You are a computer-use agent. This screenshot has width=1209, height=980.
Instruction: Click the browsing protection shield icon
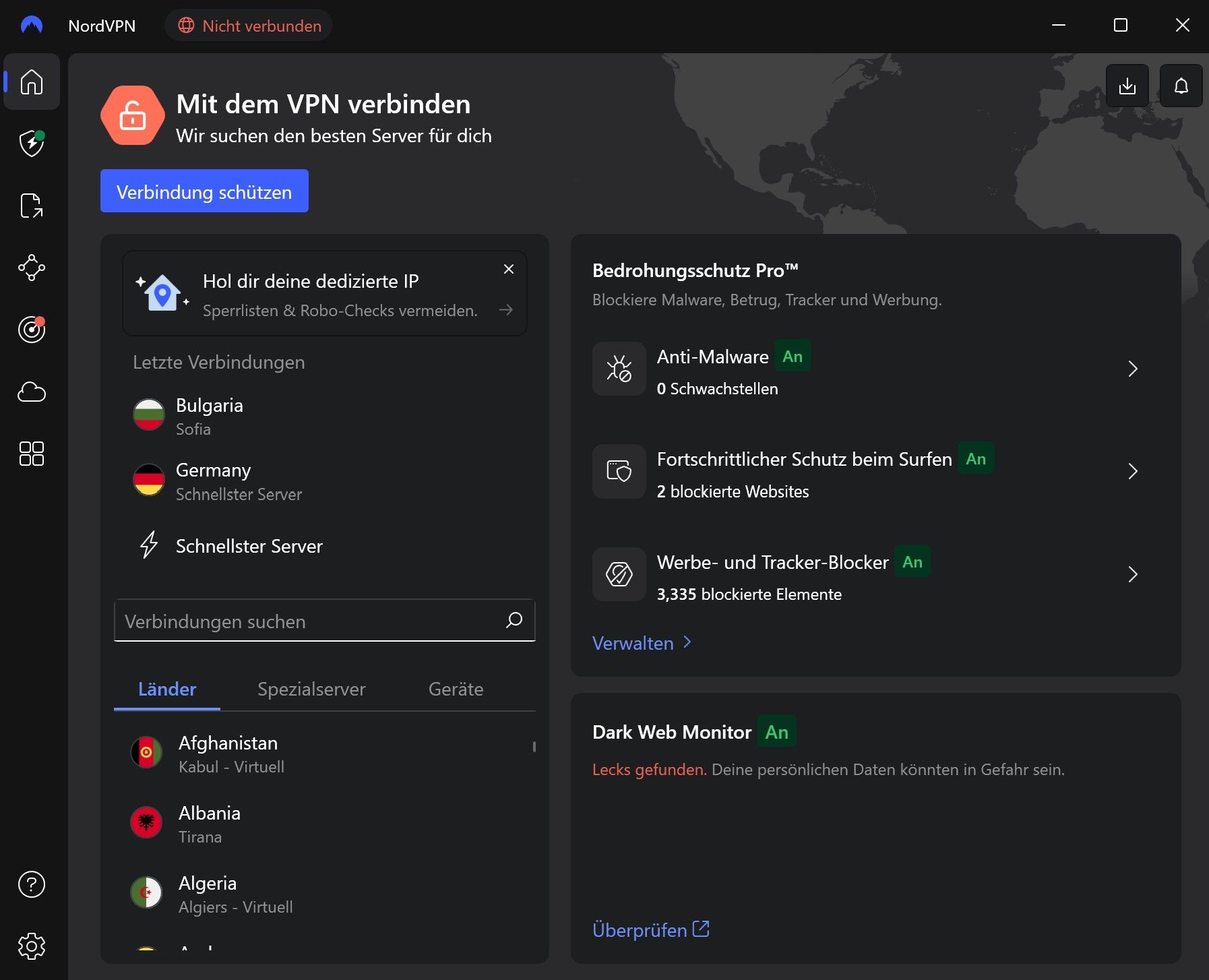[x=619, y=471]
